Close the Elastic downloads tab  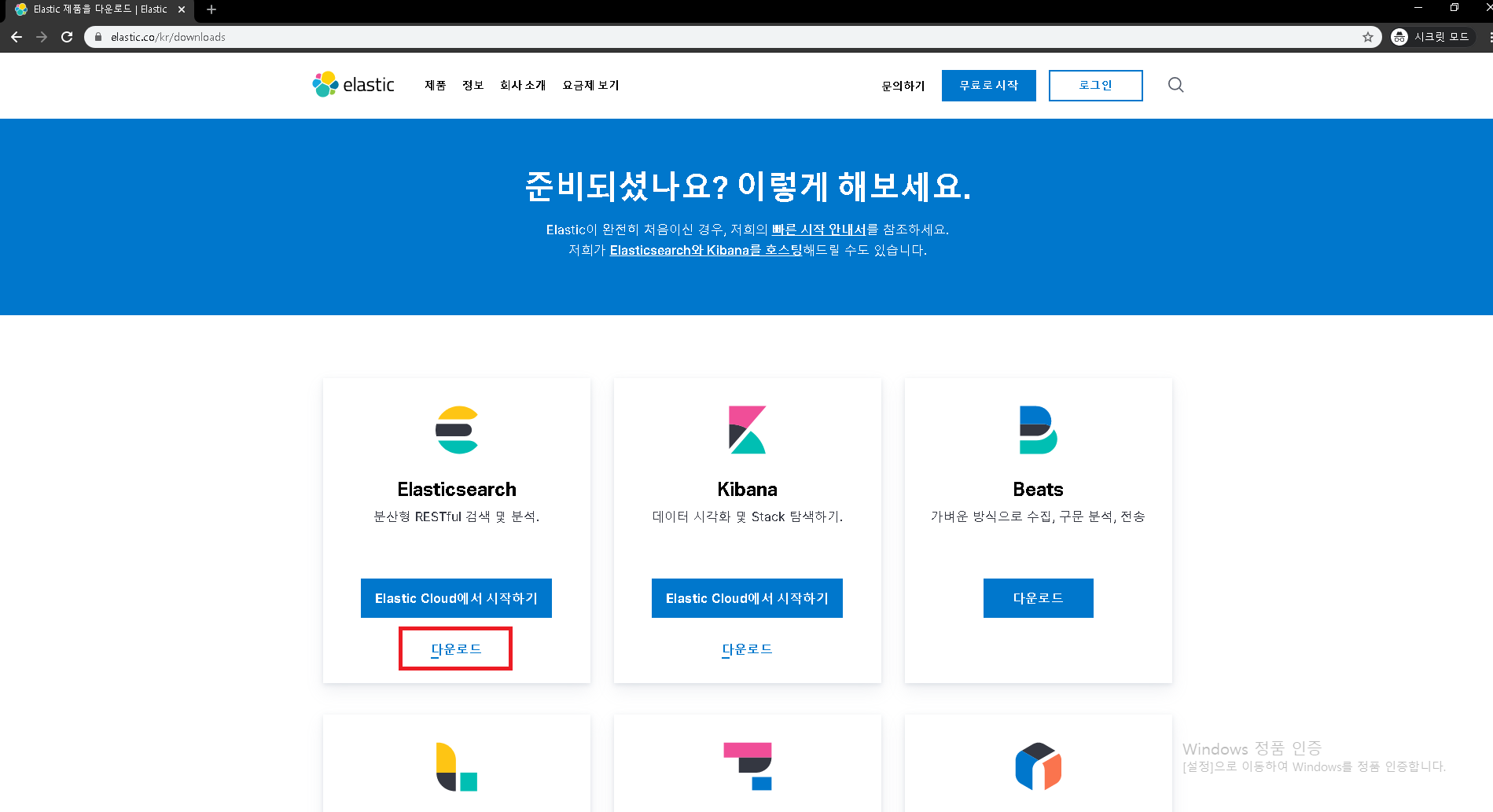[182, 9]
